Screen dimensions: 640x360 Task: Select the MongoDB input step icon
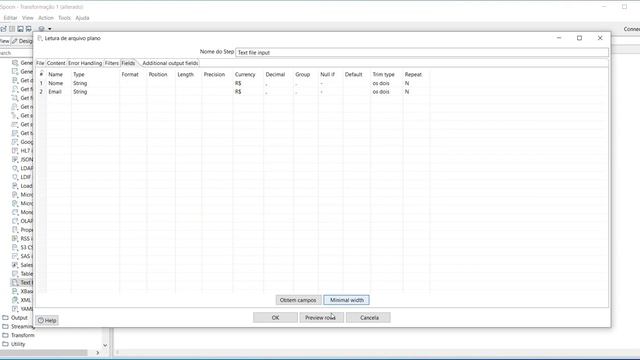point(15,212)
